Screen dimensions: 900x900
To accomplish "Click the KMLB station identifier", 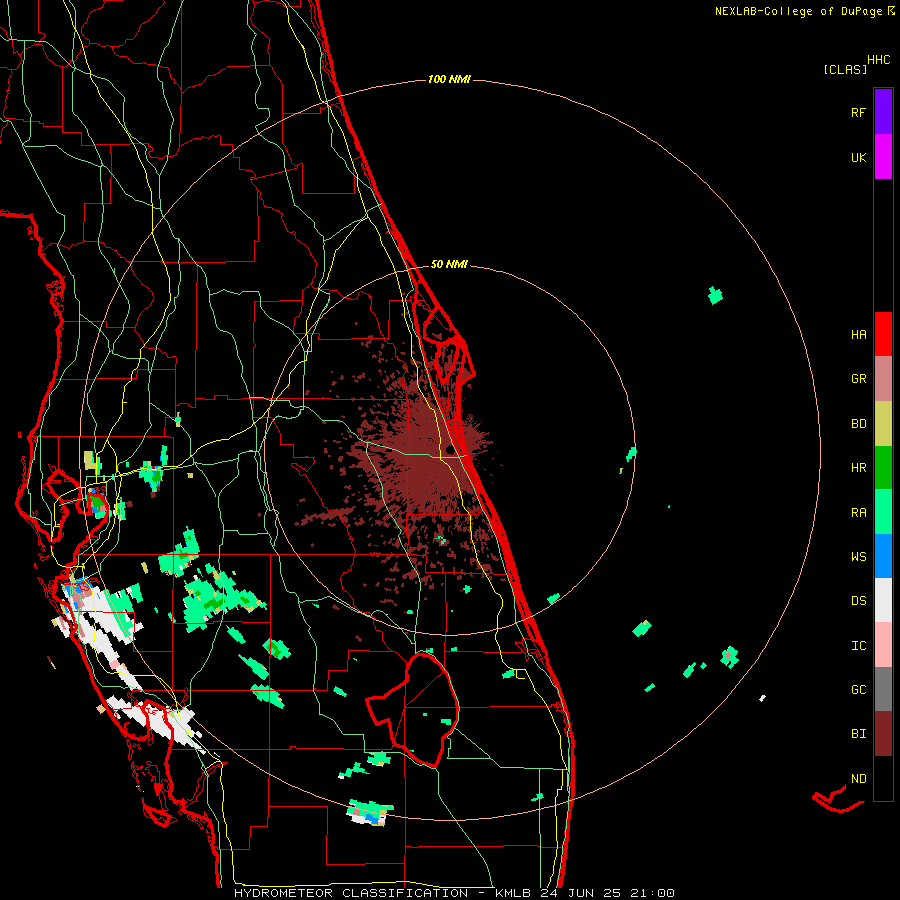I will (x=514, y=893).
